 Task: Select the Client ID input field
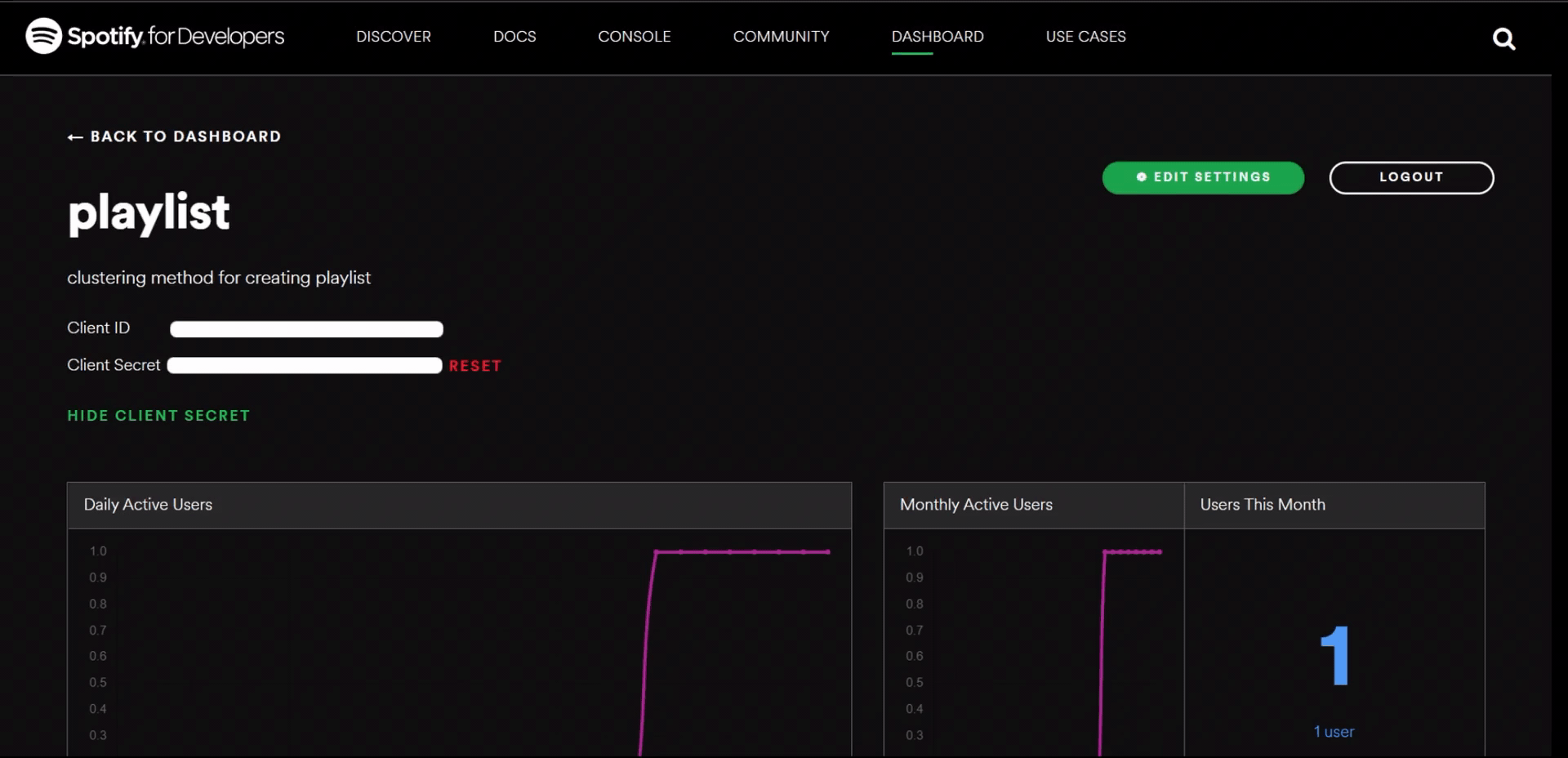point(306,328)
